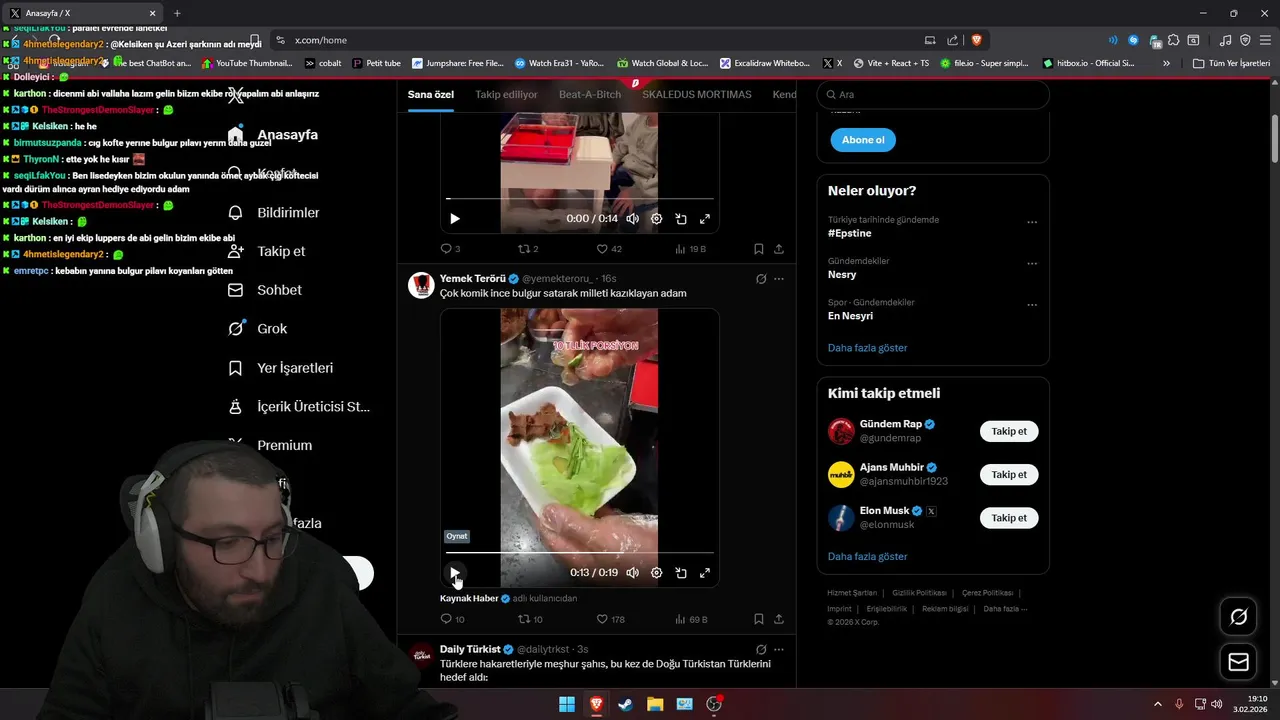
Task: Mute the video showing 0:00 / 0:14
Action: 633,219
